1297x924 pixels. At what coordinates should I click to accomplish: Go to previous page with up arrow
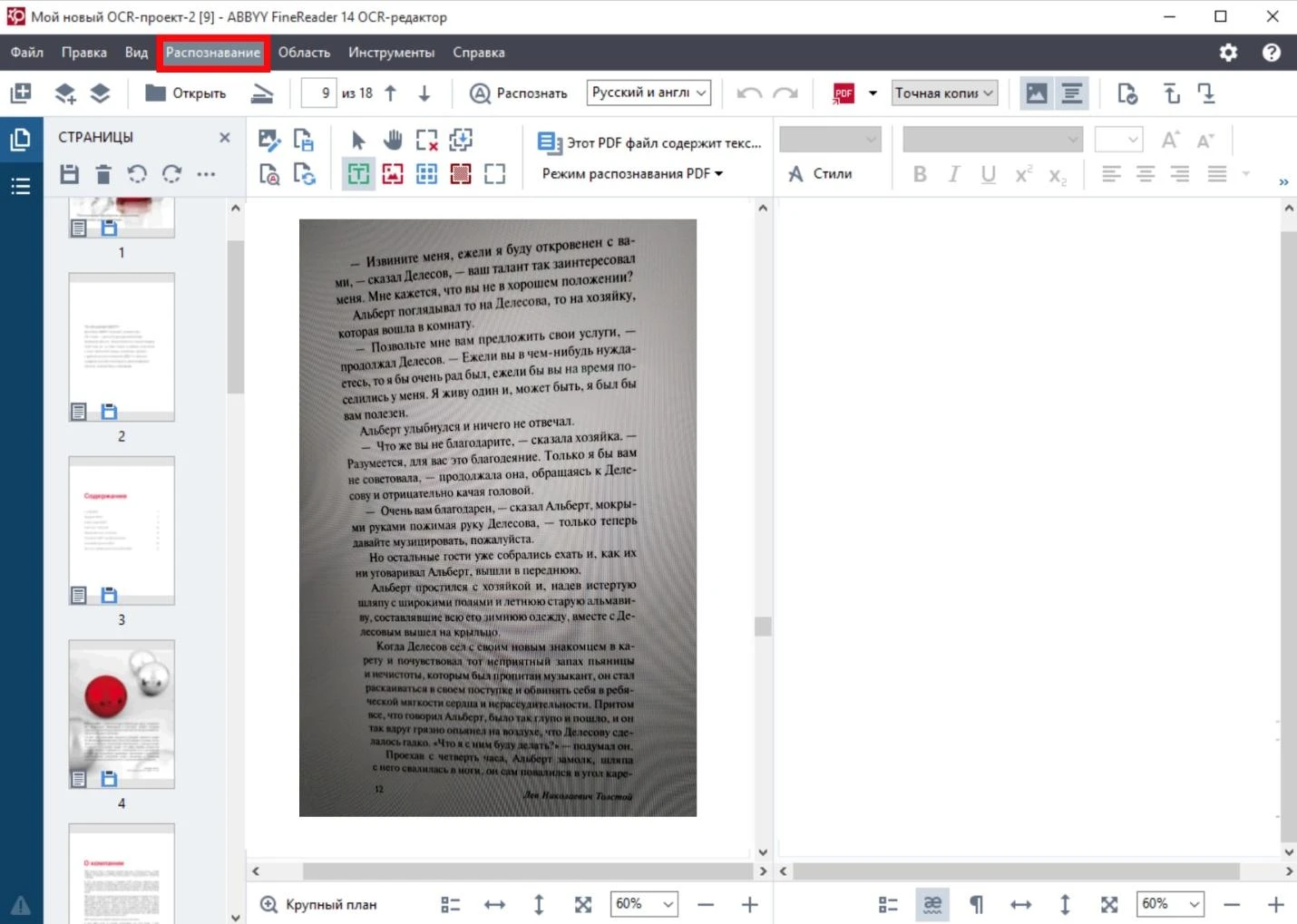click(x=391, y=92)
